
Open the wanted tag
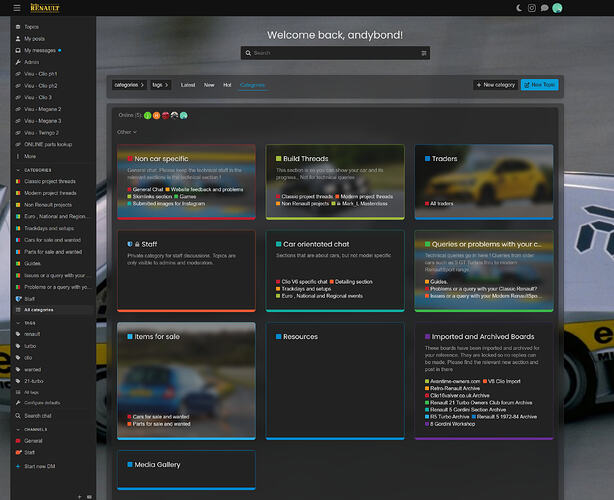coord(33,370)
